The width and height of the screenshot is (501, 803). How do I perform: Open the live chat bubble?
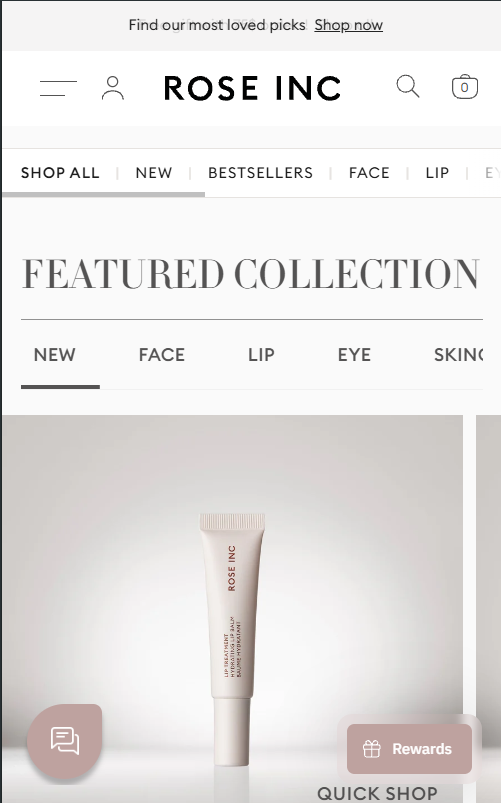coord(65,741)
